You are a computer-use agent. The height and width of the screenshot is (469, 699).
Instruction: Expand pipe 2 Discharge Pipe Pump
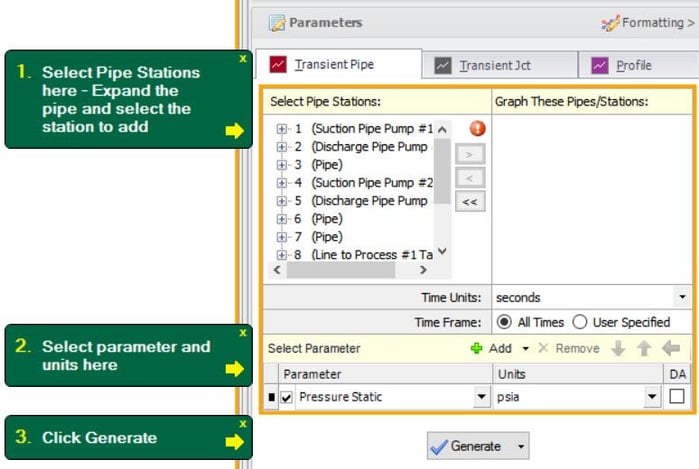point(281,147)
